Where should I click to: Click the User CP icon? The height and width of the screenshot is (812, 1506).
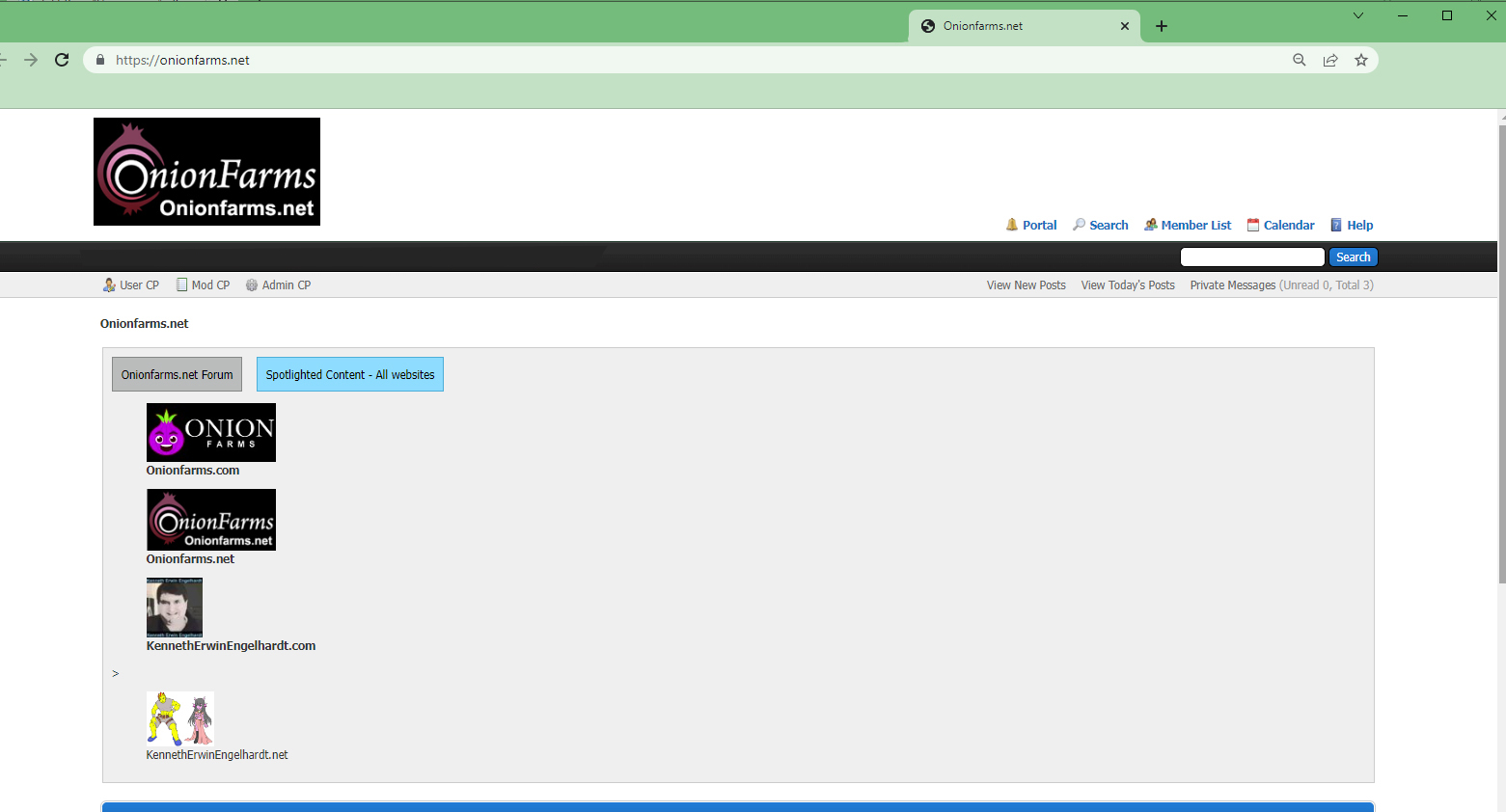point(109,284)
